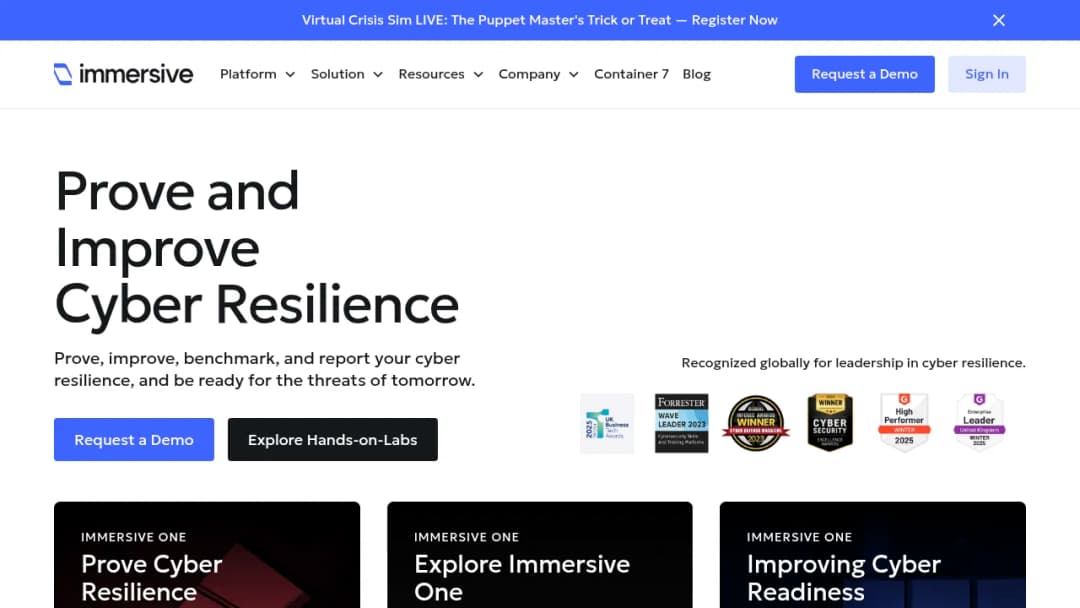This screenshot has height=608, width=1080.
Task: Click the UK Business Tech Awards badge
Action: coord(607,423)
